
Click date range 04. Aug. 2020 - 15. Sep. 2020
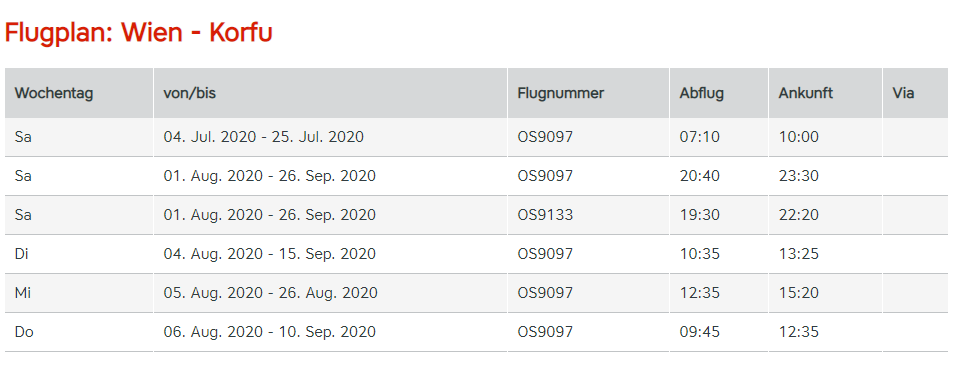point(269,254)
